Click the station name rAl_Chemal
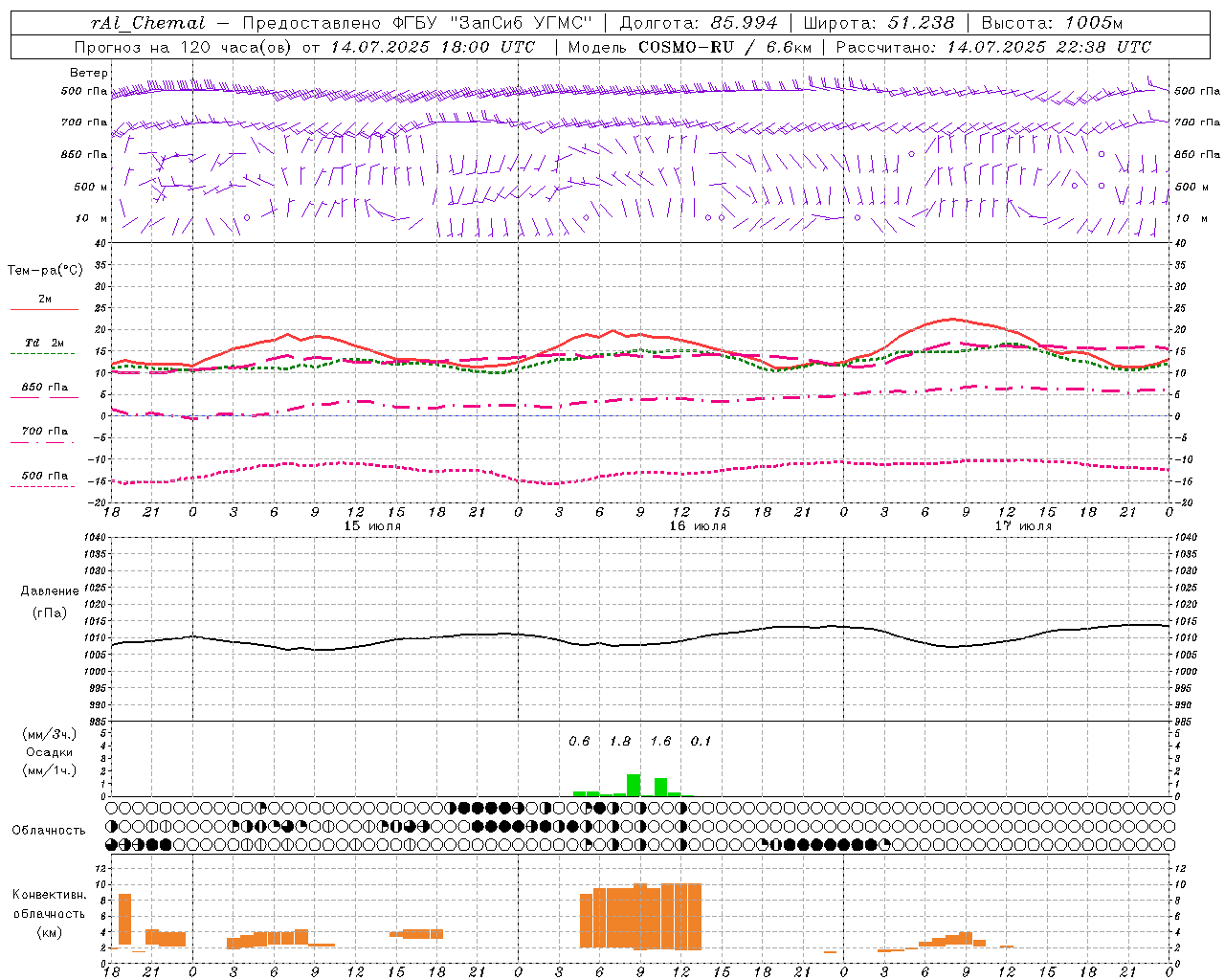This screenshot has width=1225, height=980. tap(148, 23)
